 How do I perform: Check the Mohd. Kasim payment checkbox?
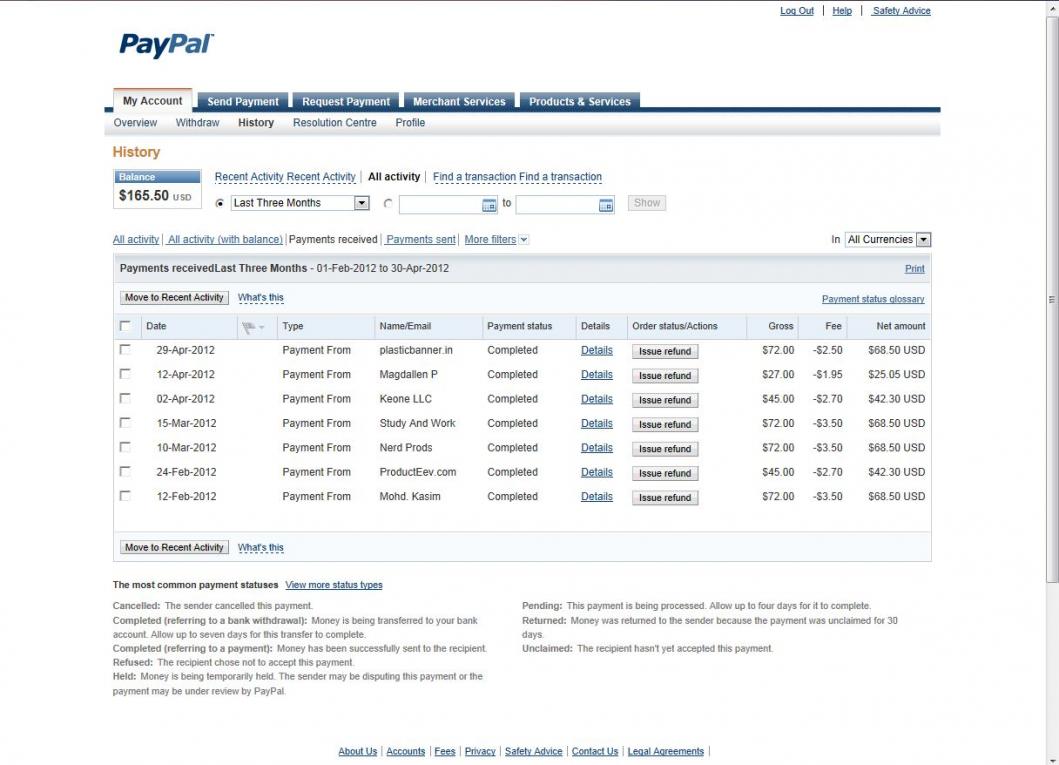[x=125, y=496]
